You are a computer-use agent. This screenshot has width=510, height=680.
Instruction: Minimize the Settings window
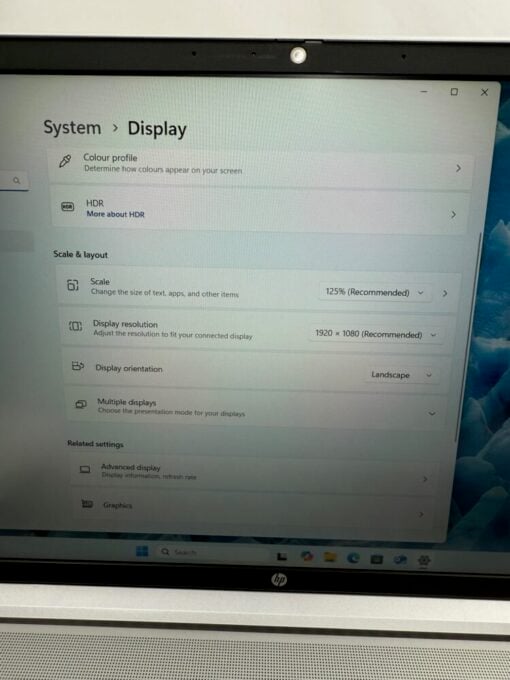pyautogui.click(x=424, y=92)
